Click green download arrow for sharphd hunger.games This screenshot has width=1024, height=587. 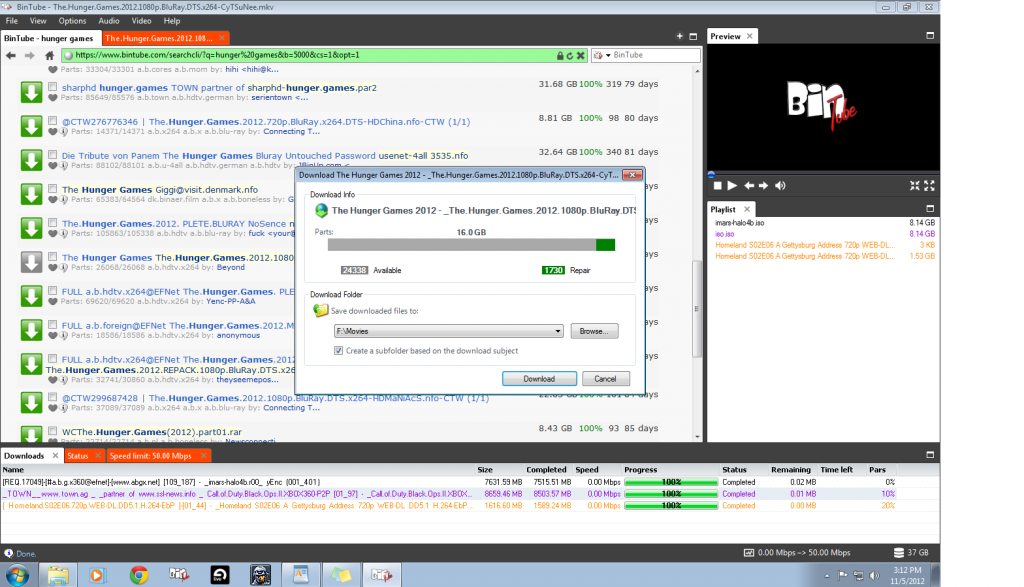(x=32, y=93)
